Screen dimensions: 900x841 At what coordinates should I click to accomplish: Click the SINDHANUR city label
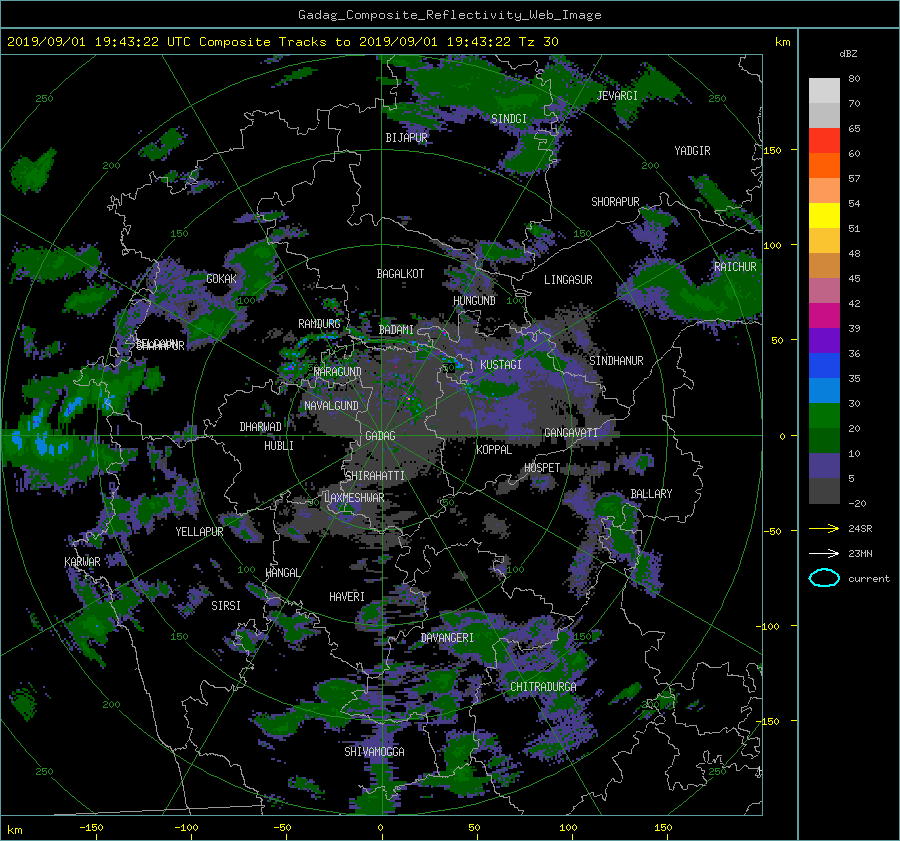[616, 361]
